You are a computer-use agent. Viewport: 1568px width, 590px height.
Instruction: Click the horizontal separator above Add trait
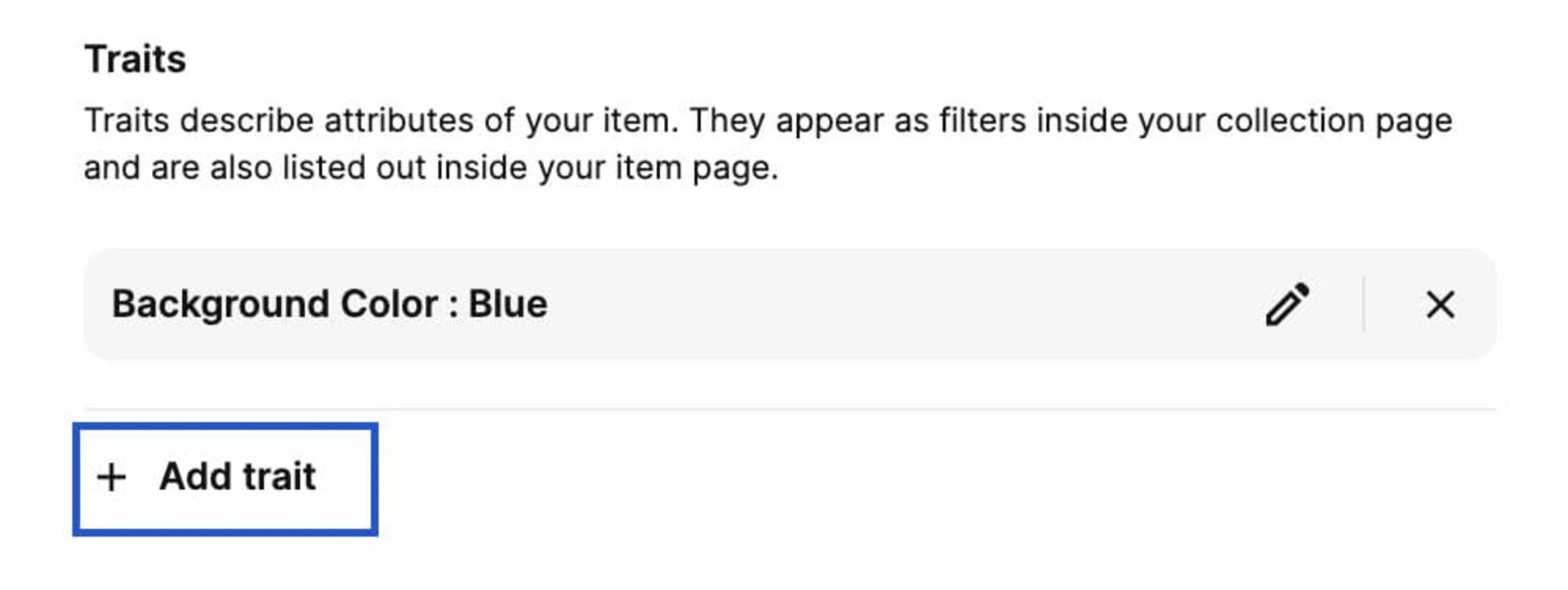tap(790, 409)
